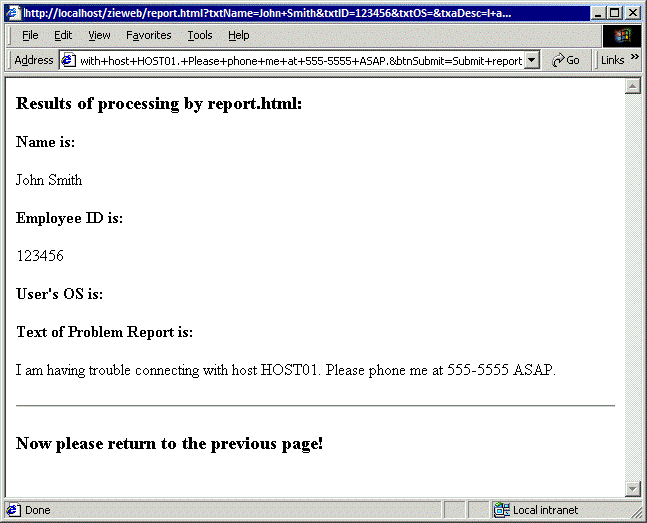Click the 'John Smith' text
This screenshot has width=647, height=523.
tap(49, 180)
